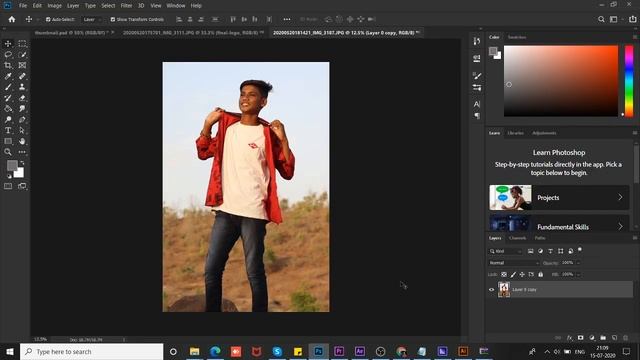Open the Kind filter dropdown

(505, 251)
